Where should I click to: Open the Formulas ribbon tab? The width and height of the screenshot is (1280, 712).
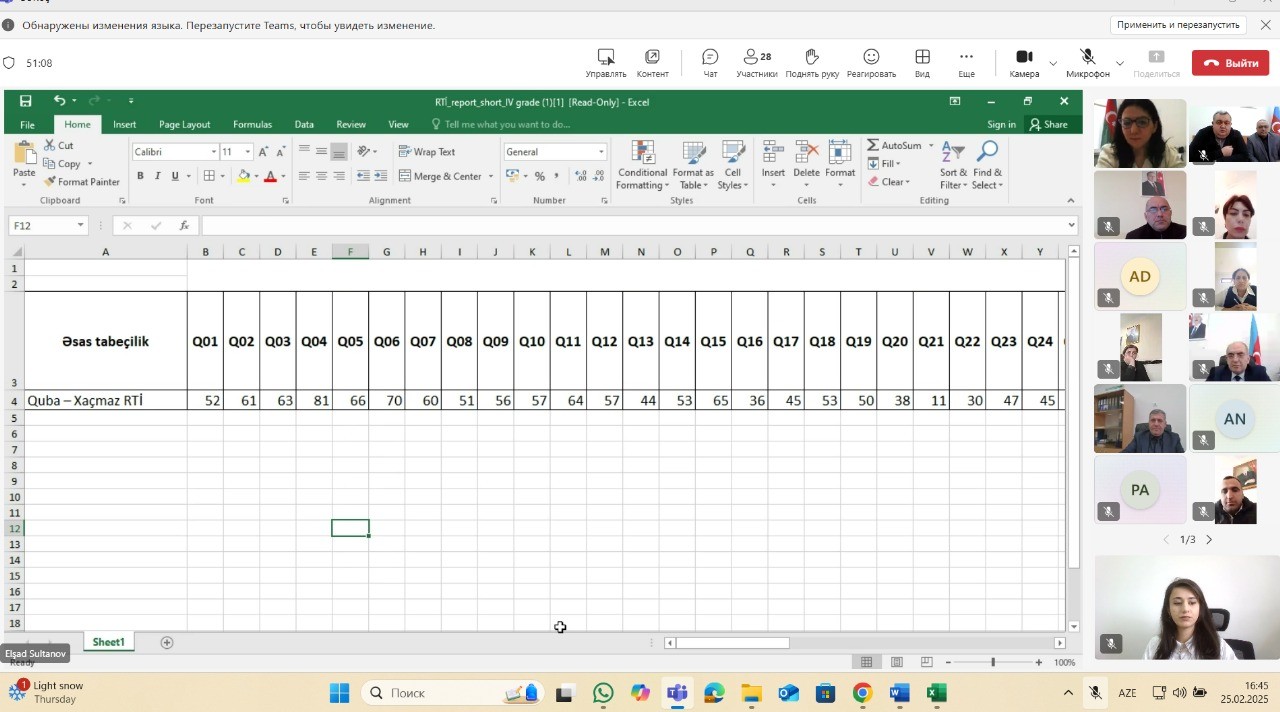[252, 125]
